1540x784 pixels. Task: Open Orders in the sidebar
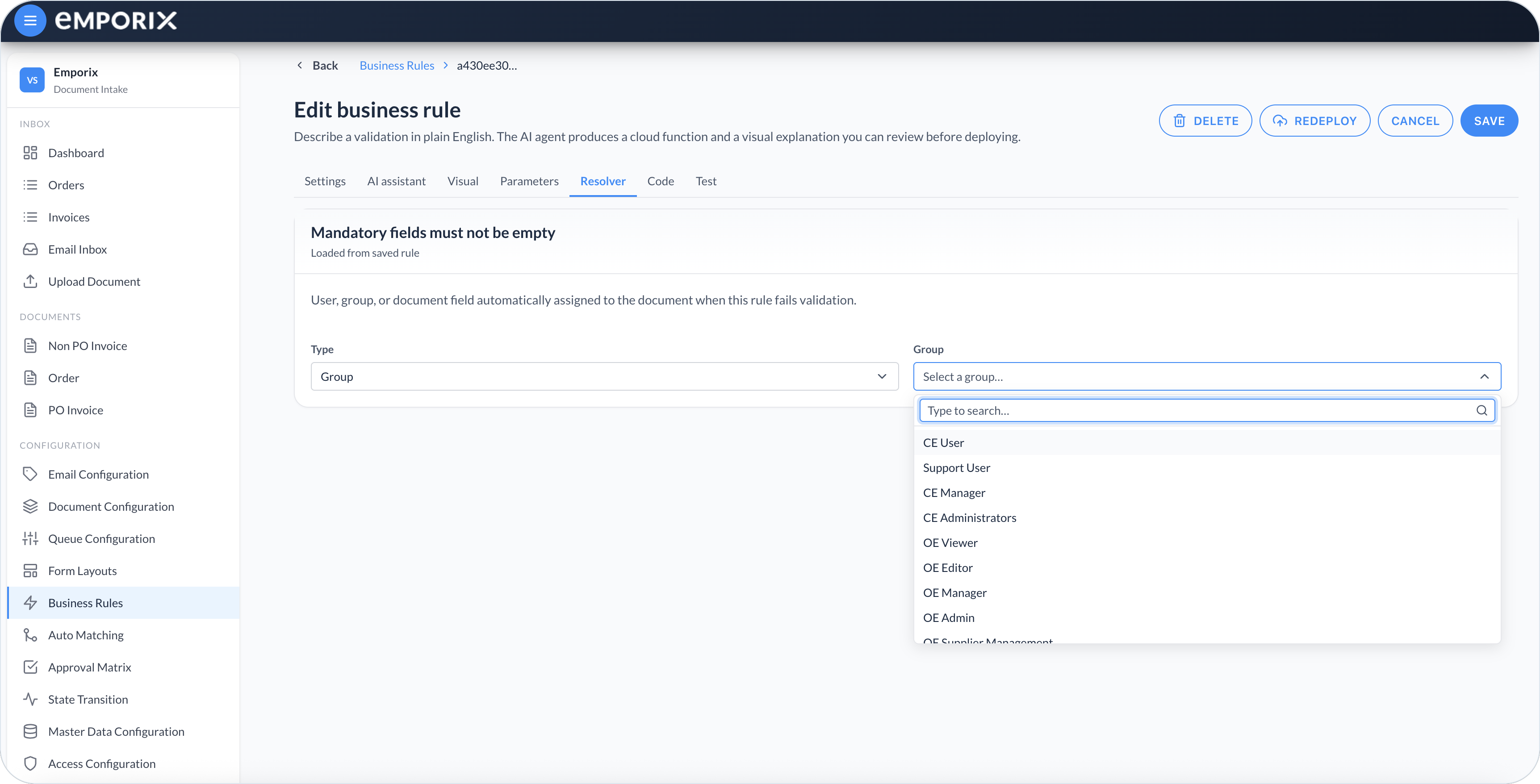point(123,185)
